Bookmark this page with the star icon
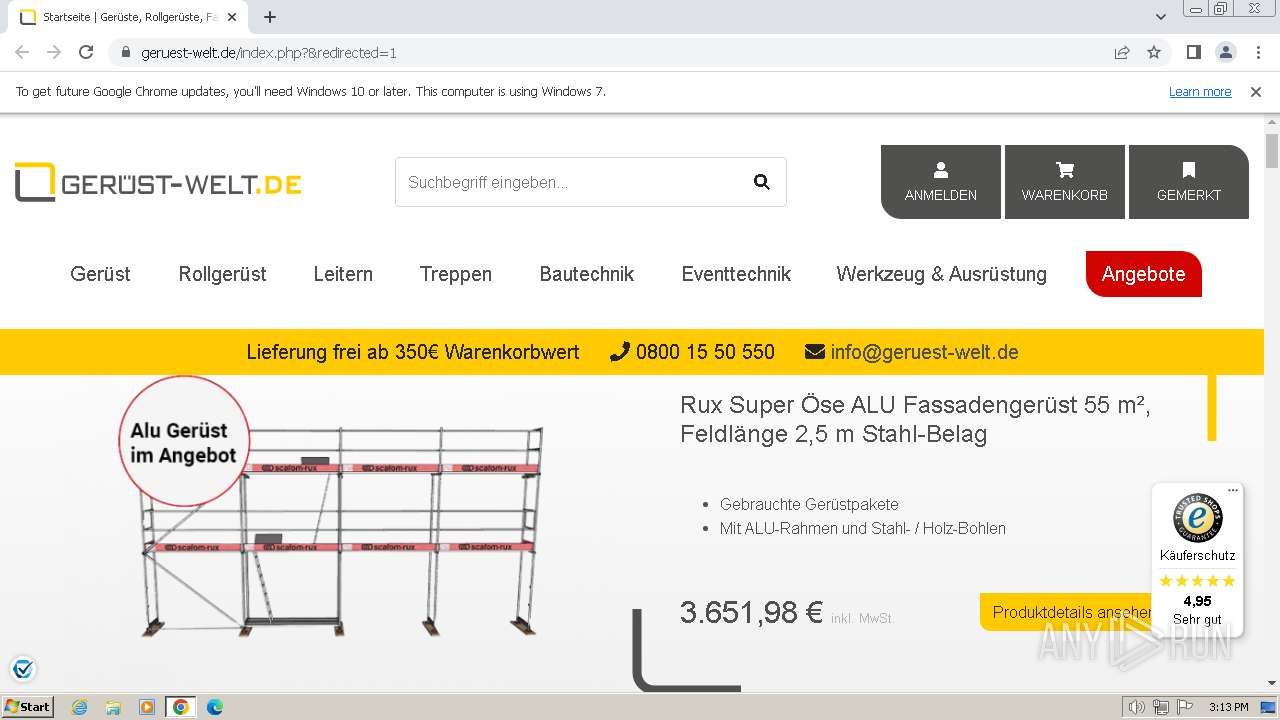This screenshot has height=720, width=1280. [1154, 53]
